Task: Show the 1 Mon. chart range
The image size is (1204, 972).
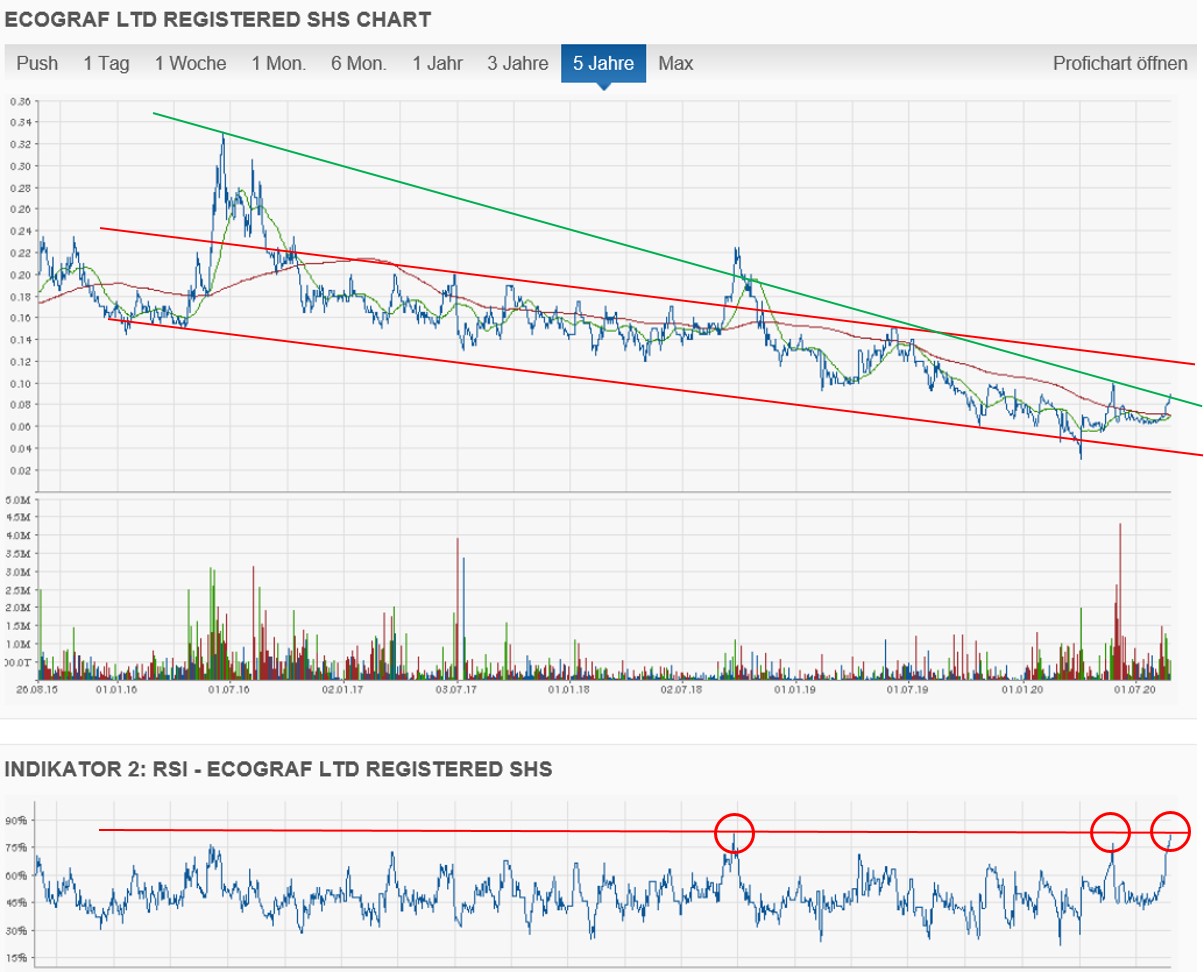Action: coord(278,63)
